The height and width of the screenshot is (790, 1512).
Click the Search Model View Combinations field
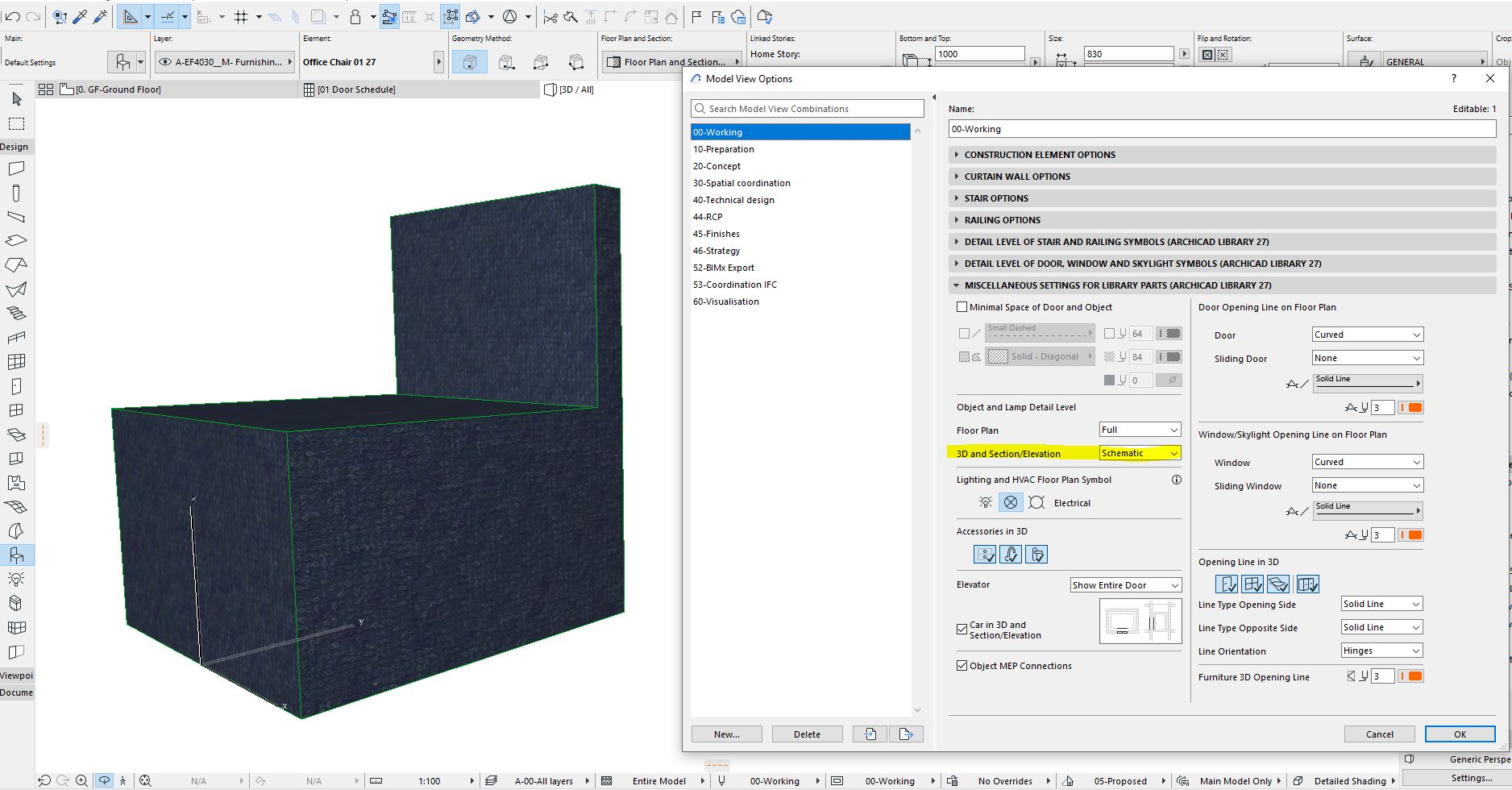[x=808, y=109]
